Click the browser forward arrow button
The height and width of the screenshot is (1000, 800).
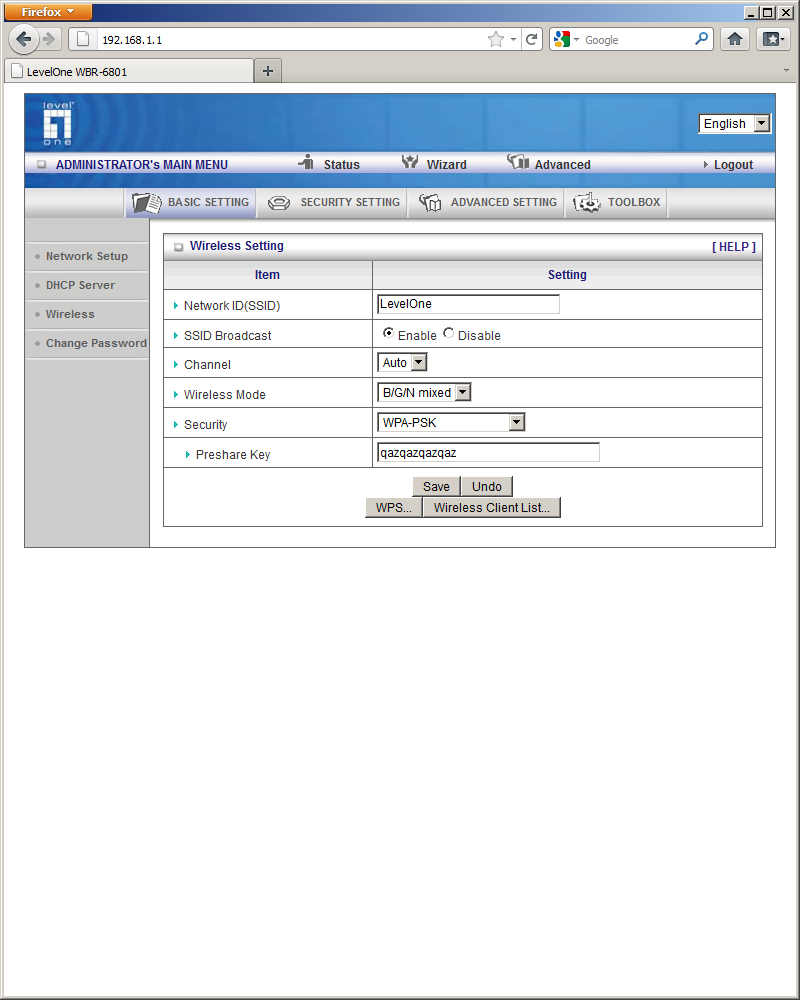[49, 40]
